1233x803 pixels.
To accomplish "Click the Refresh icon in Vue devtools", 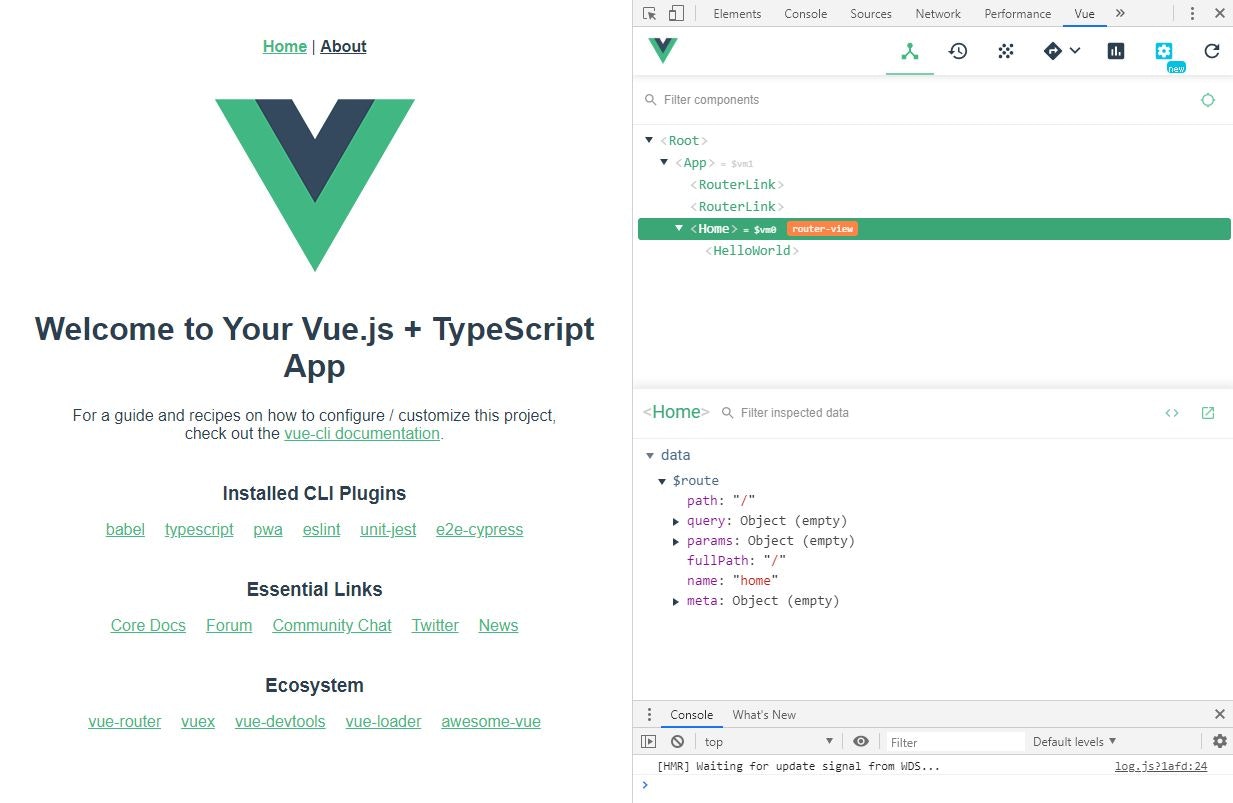I will coord(1212,51).
